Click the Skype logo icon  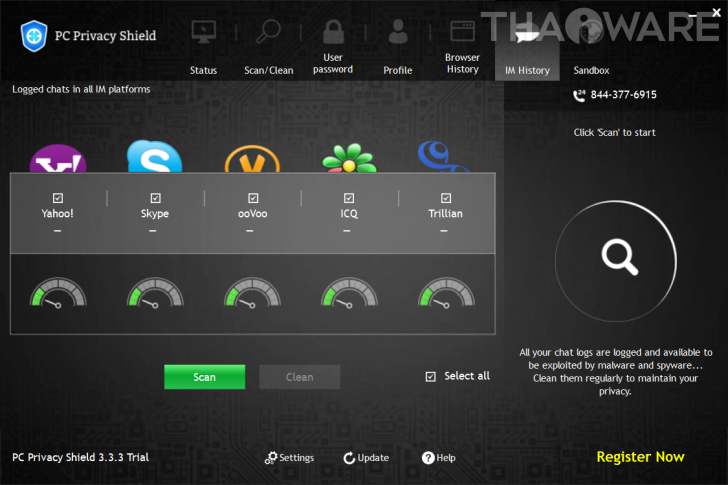pos(155,156)
